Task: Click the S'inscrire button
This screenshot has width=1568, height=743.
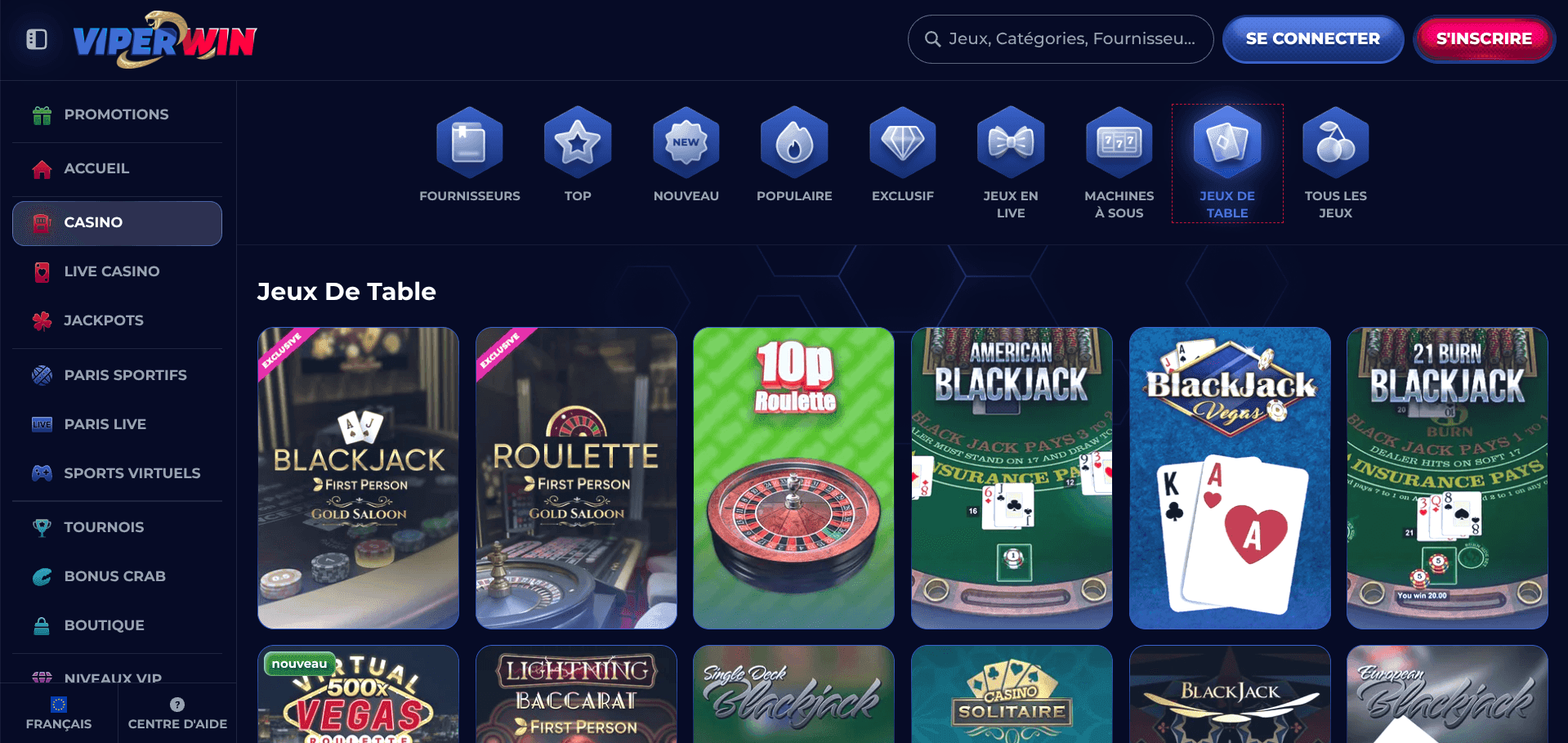Action: click(1484, 39)
